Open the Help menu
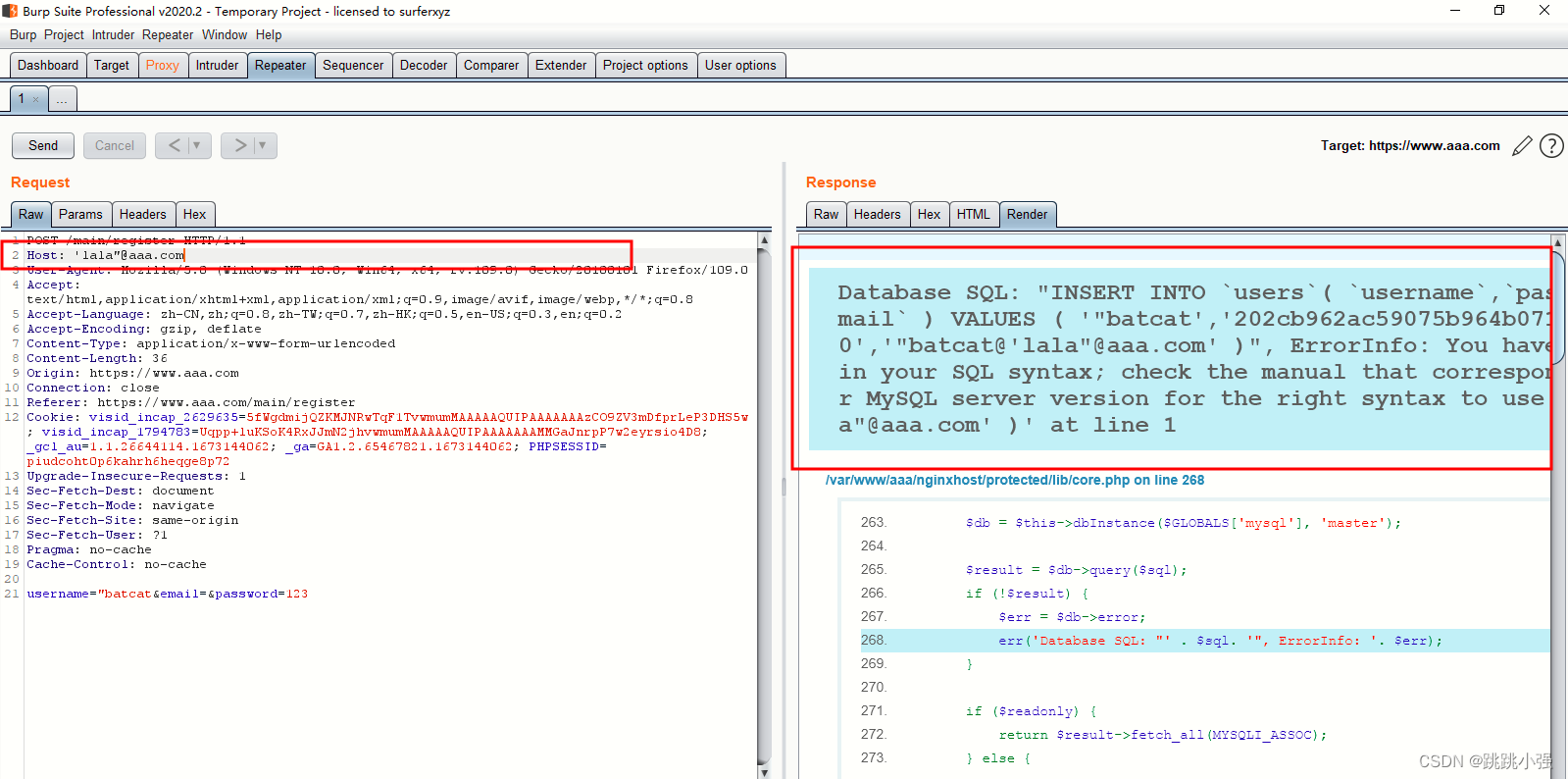Screen dimensions: 1568x779 pos(269,34)
